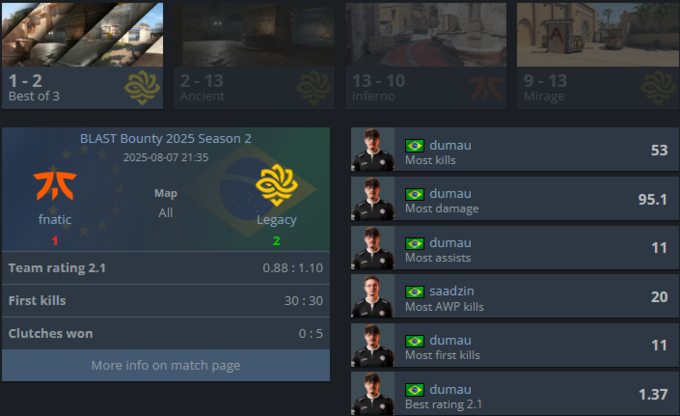Open dumau's Best rating 2.1 entry
The height and width of the screenshot is (416, 680).
click(x=515, y=394)
